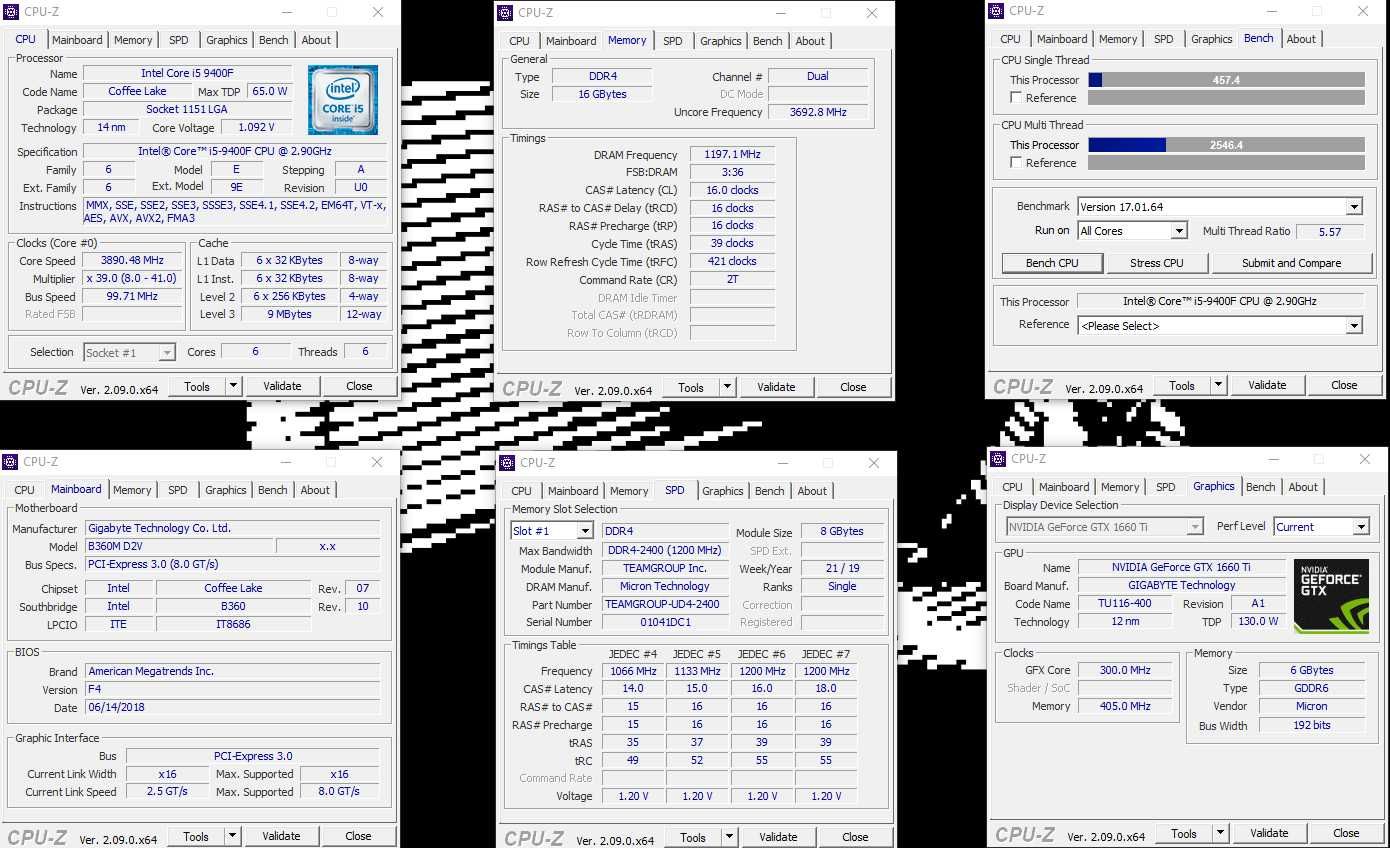Screen dimensions: 1390x848
Task: Click the Intel Core i5 logo badge
Action: (x=343, y=100)
